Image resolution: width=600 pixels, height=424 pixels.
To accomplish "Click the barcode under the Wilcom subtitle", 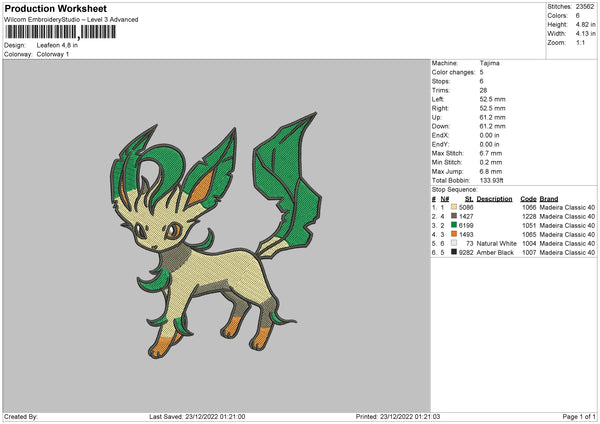I will click(60, 32).
